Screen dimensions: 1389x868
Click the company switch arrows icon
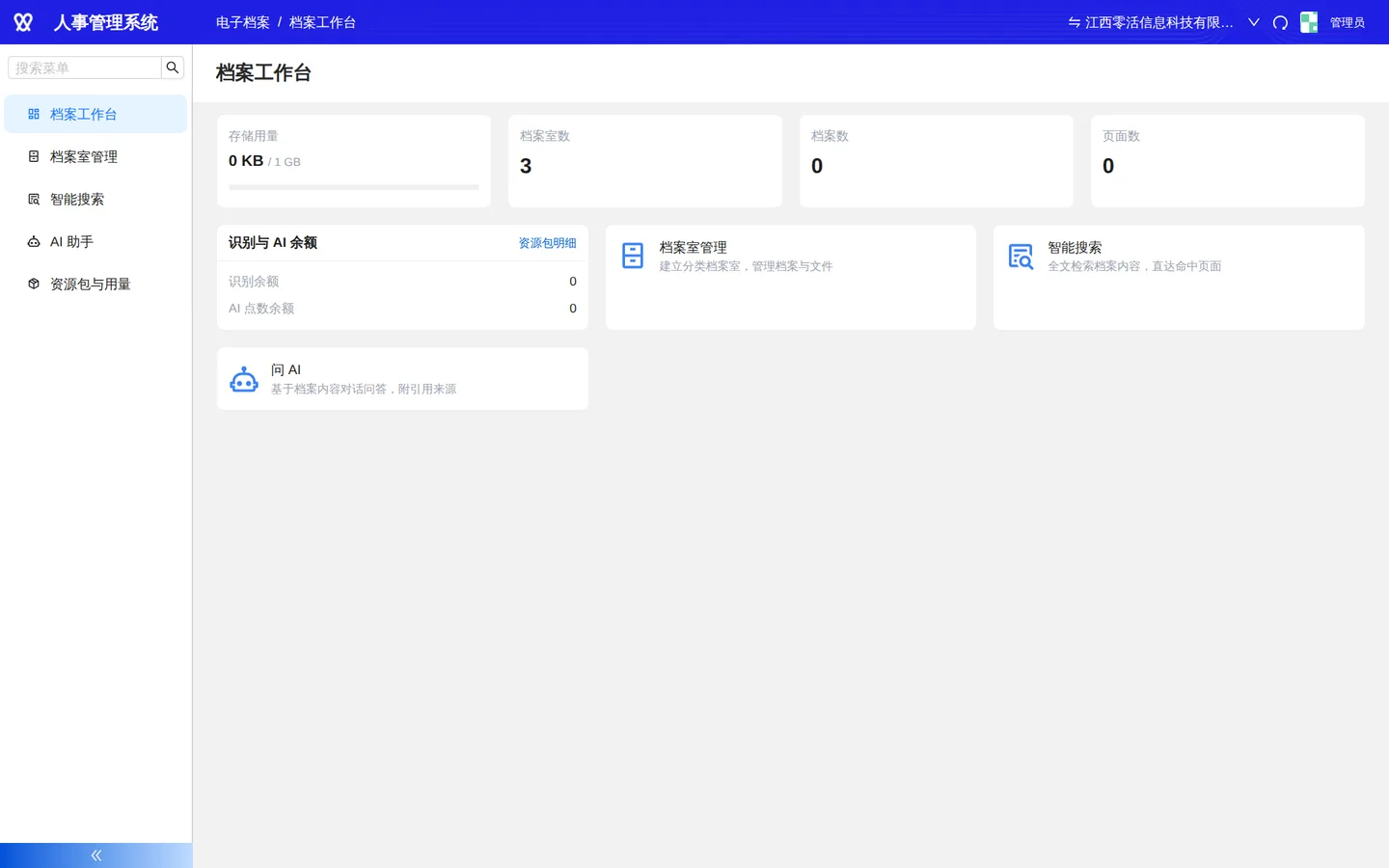click(1074, 22)
